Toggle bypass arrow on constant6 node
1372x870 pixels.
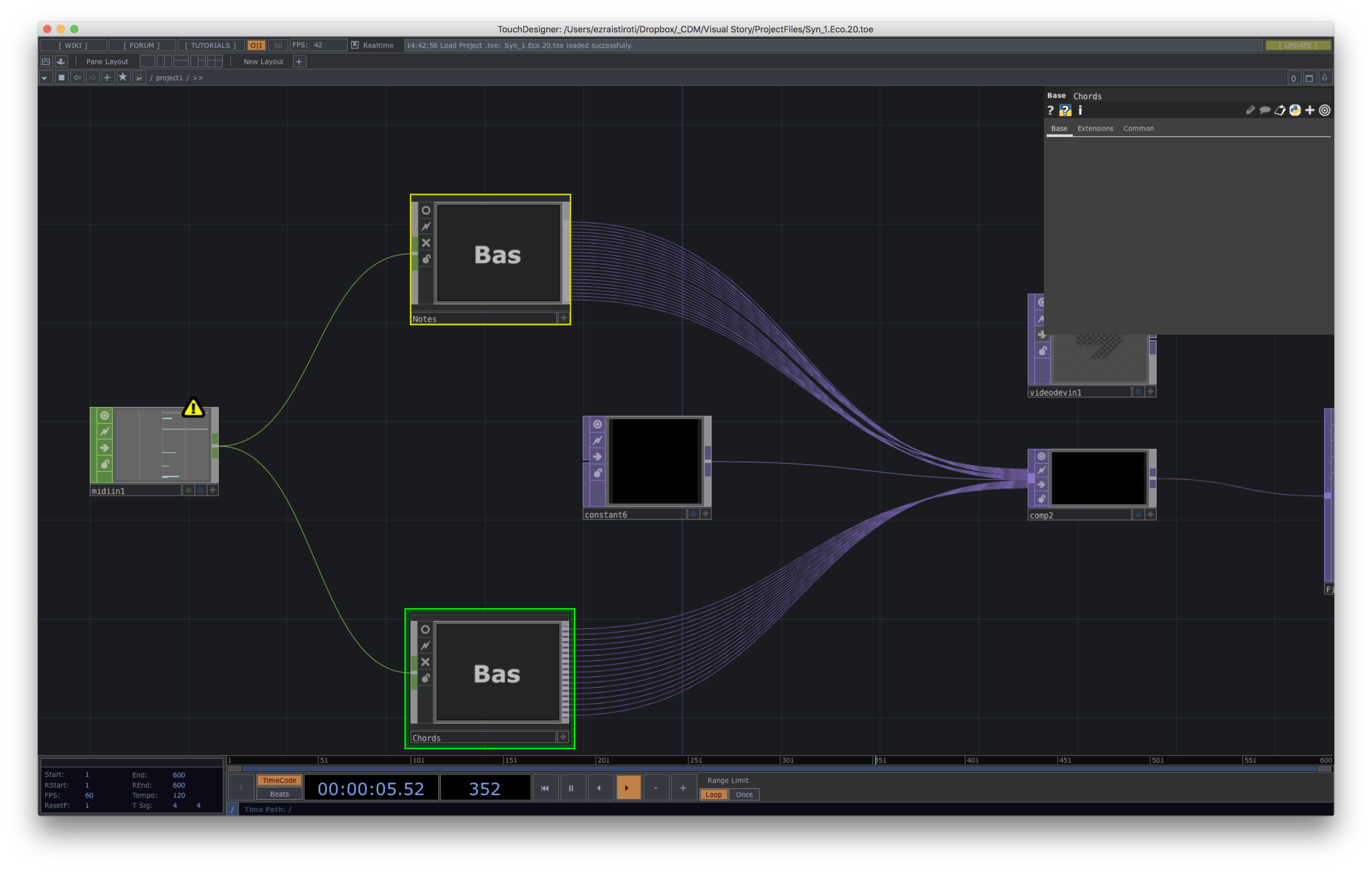coord(597,456)
